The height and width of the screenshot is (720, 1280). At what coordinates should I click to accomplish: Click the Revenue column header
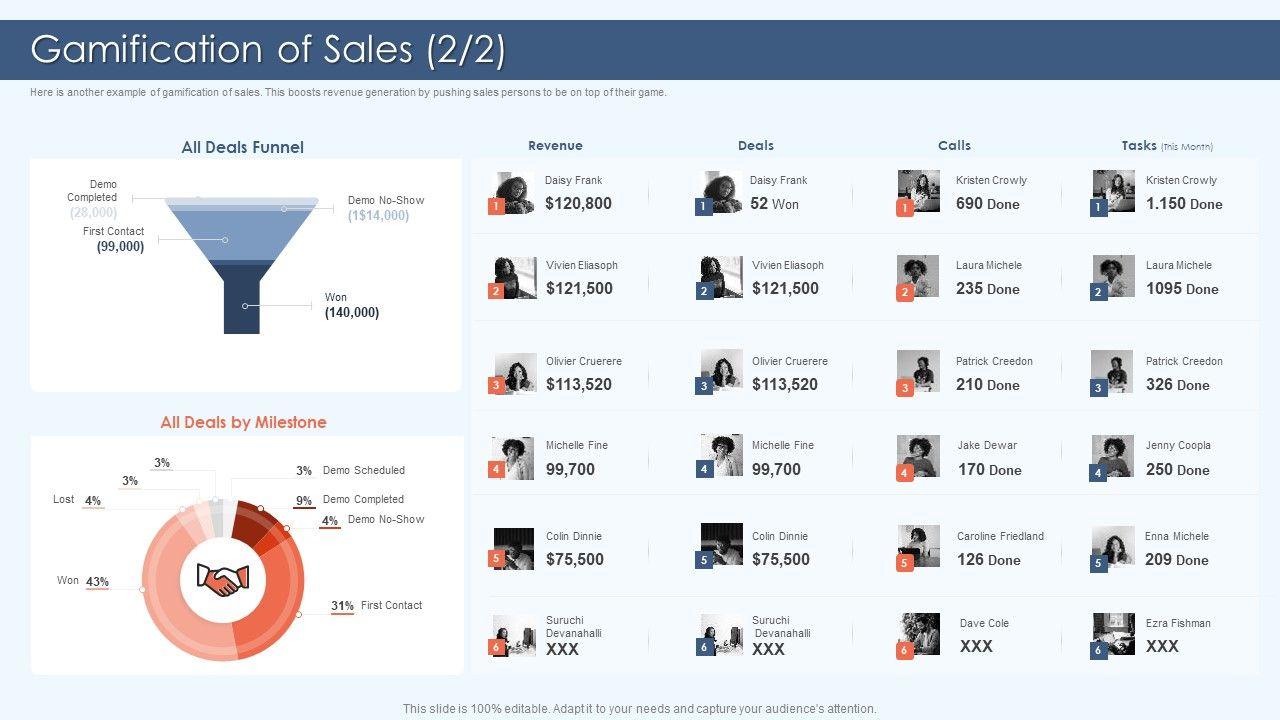coord(555,146)
